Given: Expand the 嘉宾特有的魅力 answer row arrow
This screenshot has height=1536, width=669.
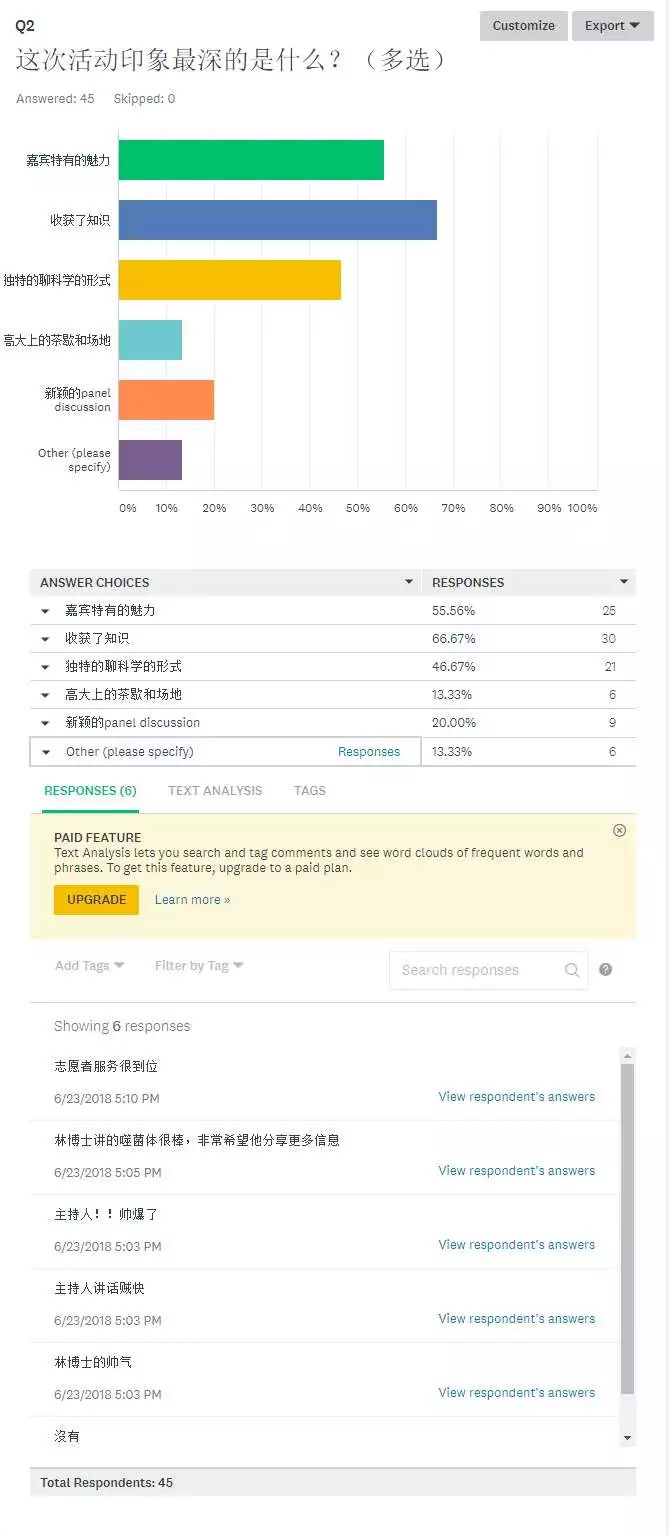Looking at the screenshot, I should 45,610.
